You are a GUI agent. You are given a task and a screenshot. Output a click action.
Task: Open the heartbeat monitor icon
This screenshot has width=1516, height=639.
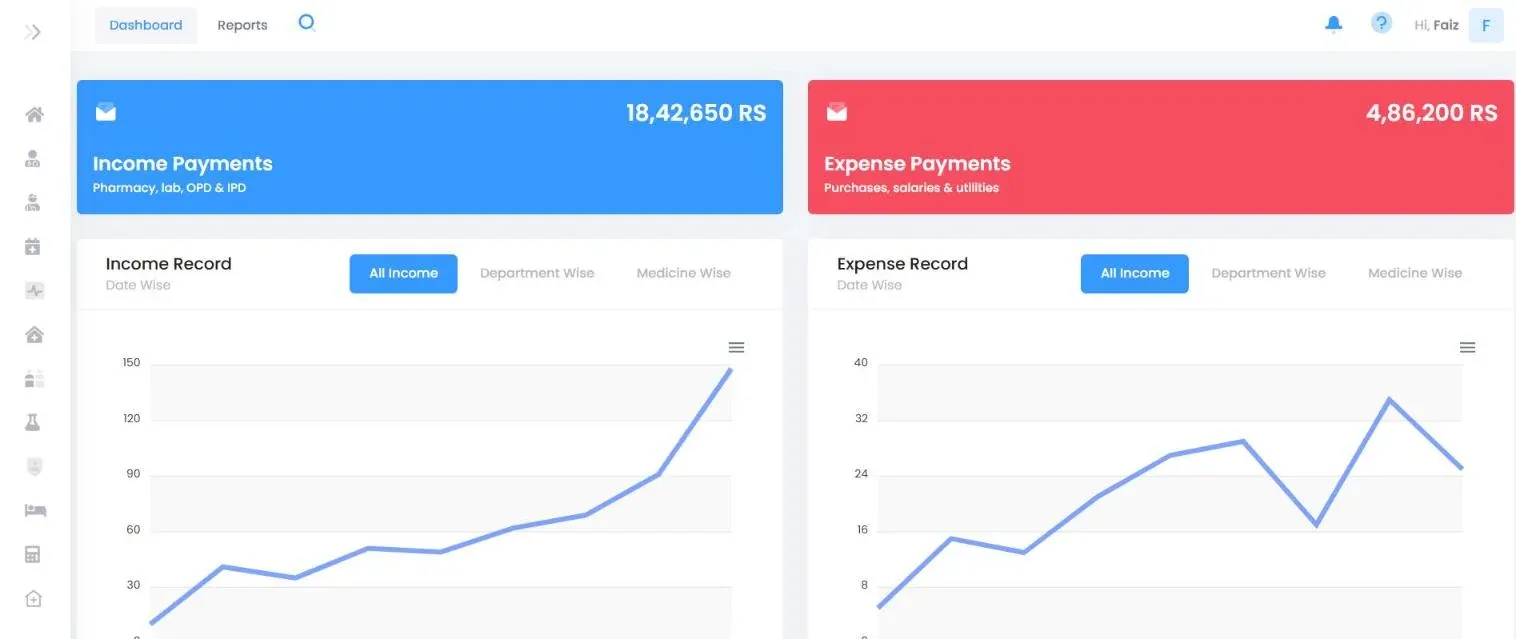tap(34, 291)
